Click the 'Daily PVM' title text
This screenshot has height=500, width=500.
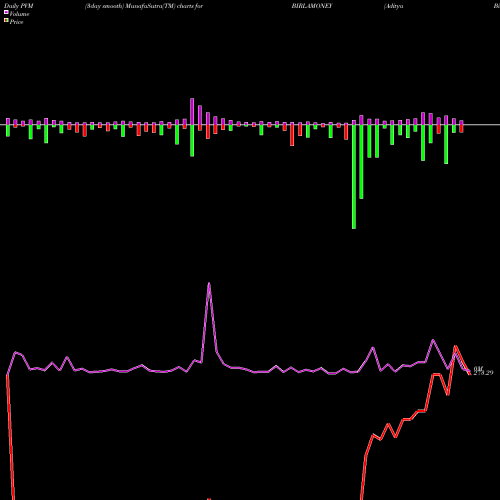pyautogui.click(x=19, y=6)
